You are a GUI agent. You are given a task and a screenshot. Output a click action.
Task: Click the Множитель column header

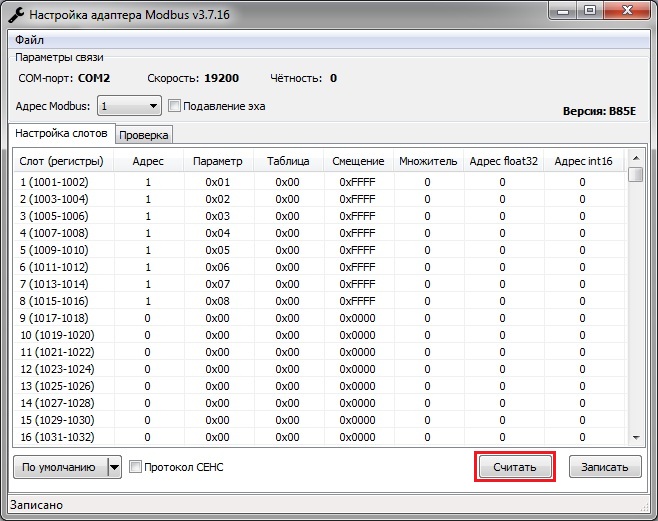[428, 161]
